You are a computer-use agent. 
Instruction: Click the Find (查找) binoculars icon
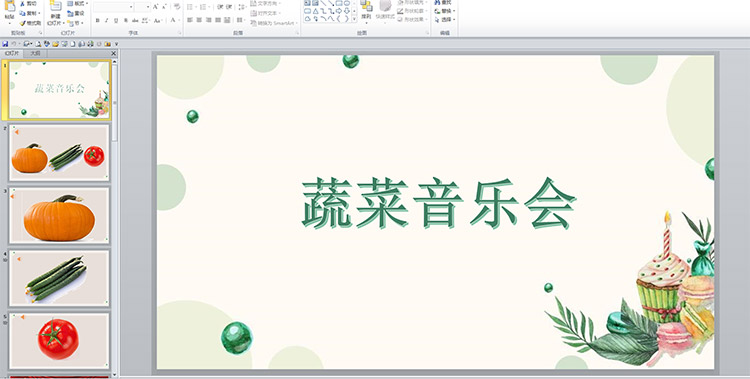(437, 2)
